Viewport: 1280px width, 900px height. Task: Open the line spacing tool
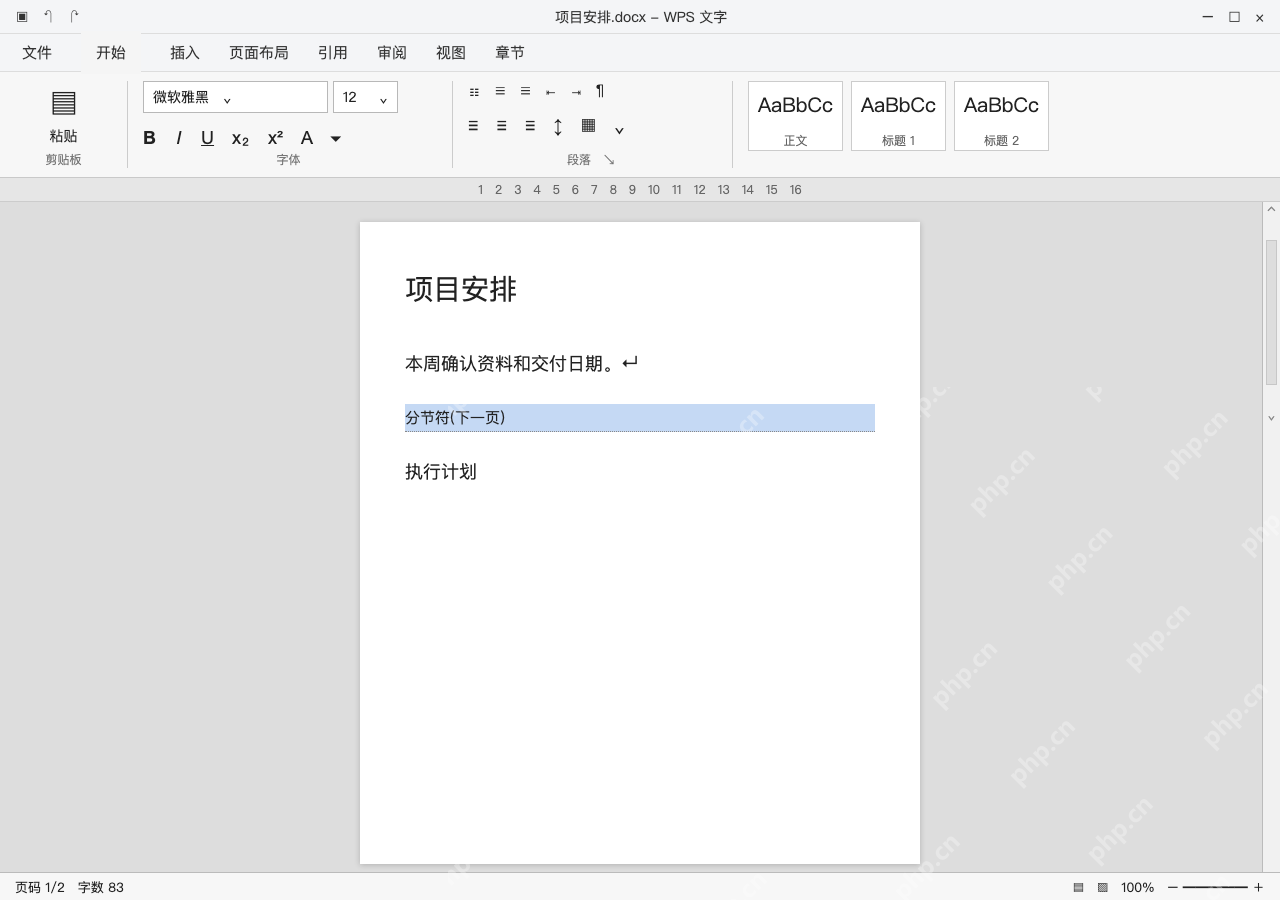click(558, 127)
